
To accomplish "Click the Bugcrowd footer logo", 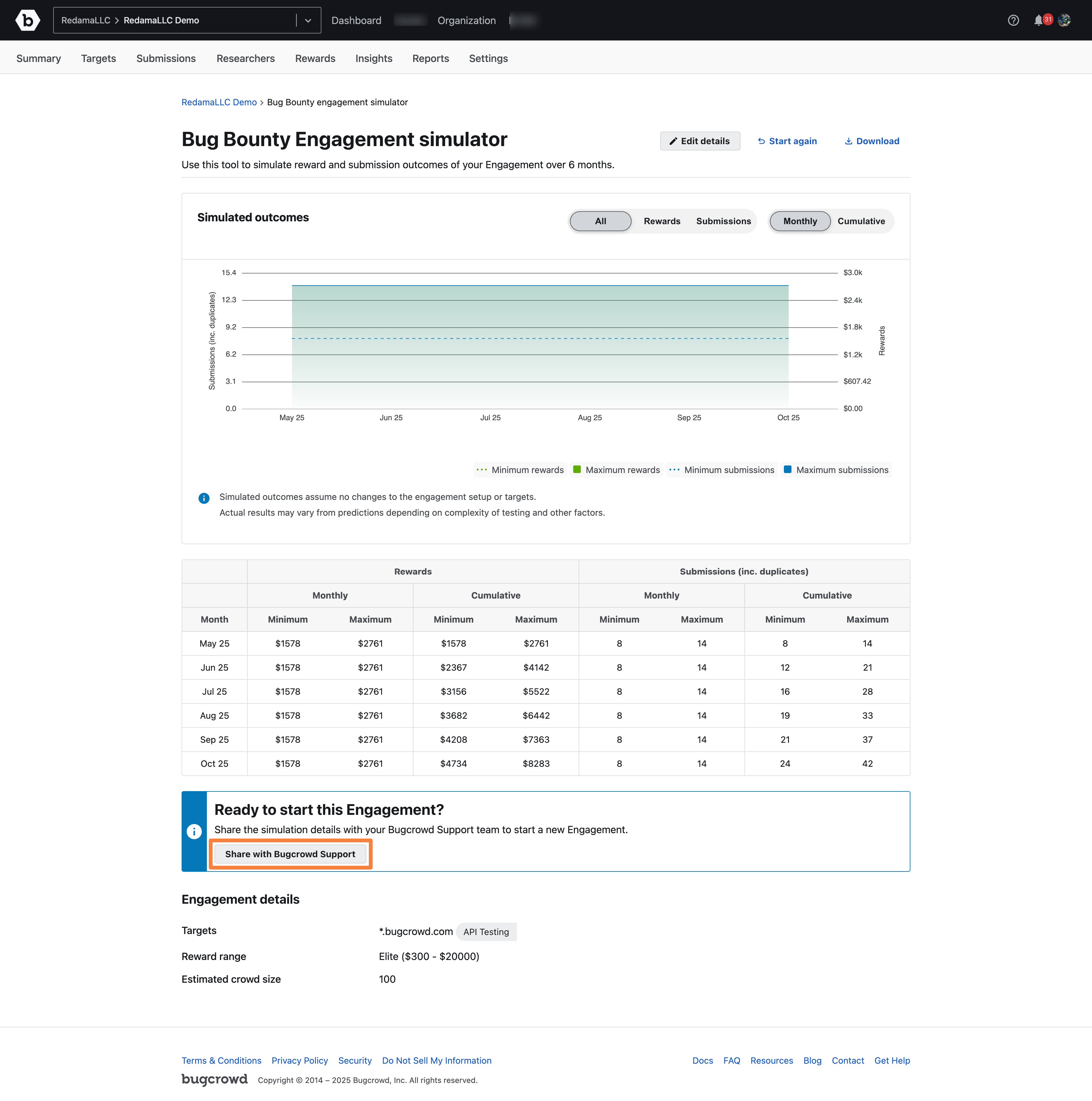I will click(214, 1079).
